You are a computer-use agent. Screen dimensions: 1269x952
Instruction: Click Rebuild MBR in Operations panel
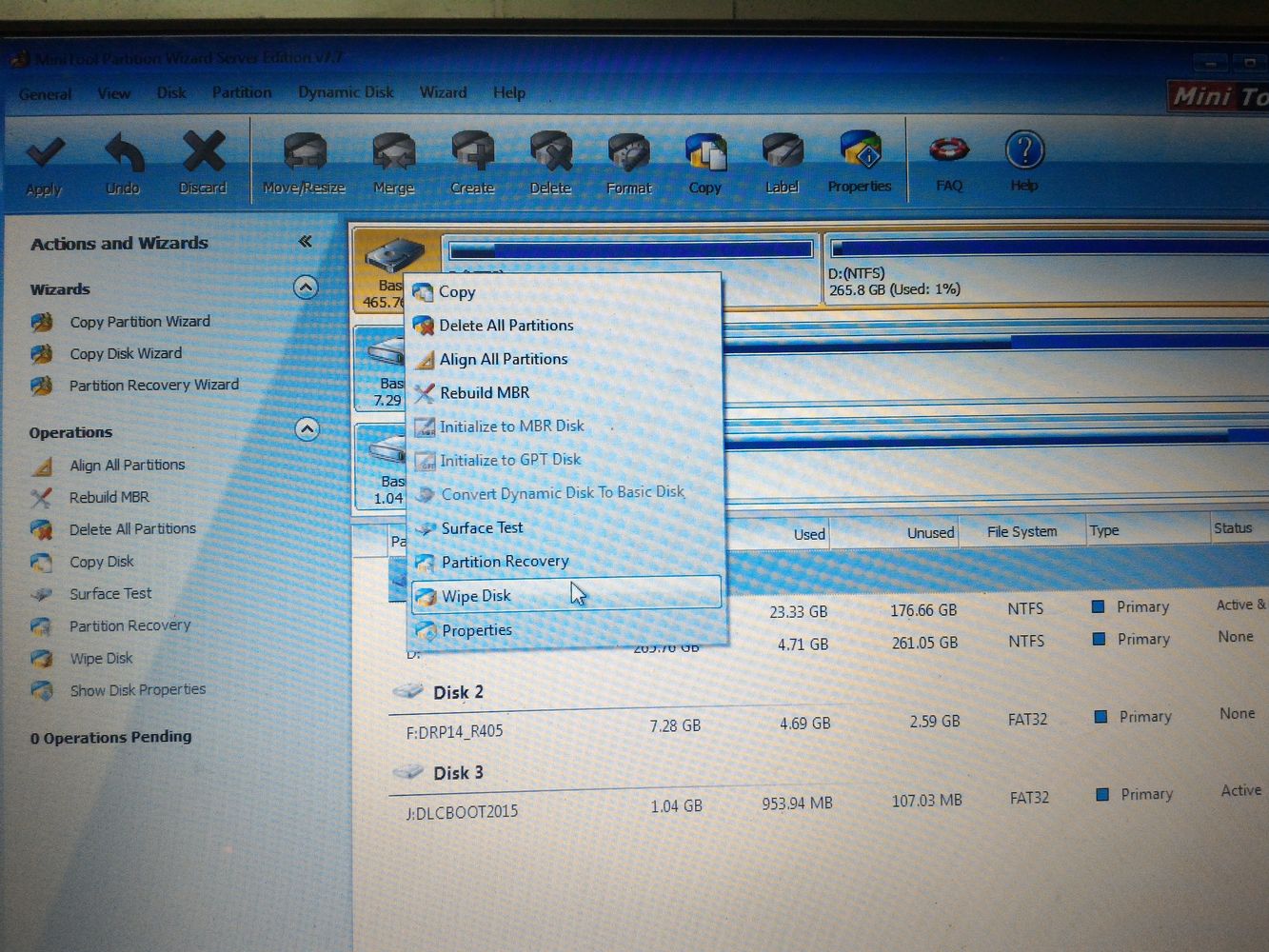[x=109, y=497]
